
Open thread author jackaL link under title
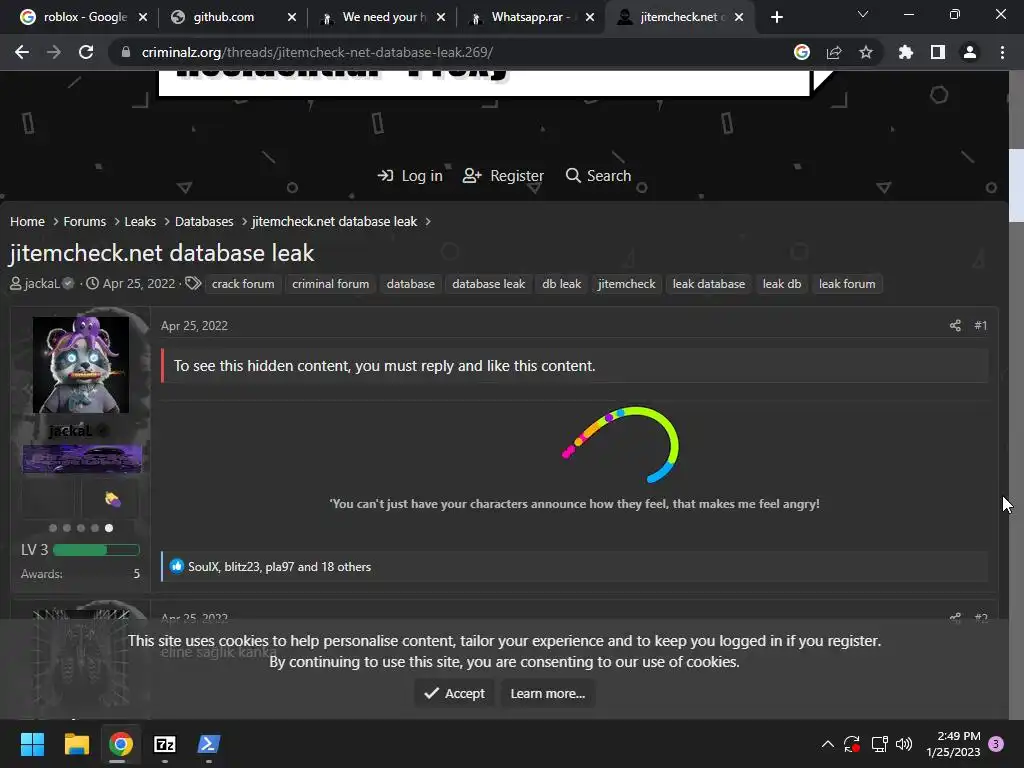click(42, 283)
